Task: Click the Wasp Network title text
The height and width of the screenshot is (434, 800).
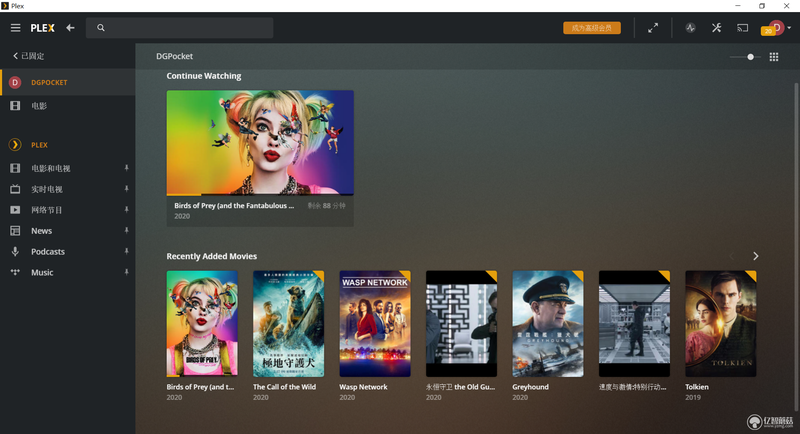Action: tap(363, 387)
